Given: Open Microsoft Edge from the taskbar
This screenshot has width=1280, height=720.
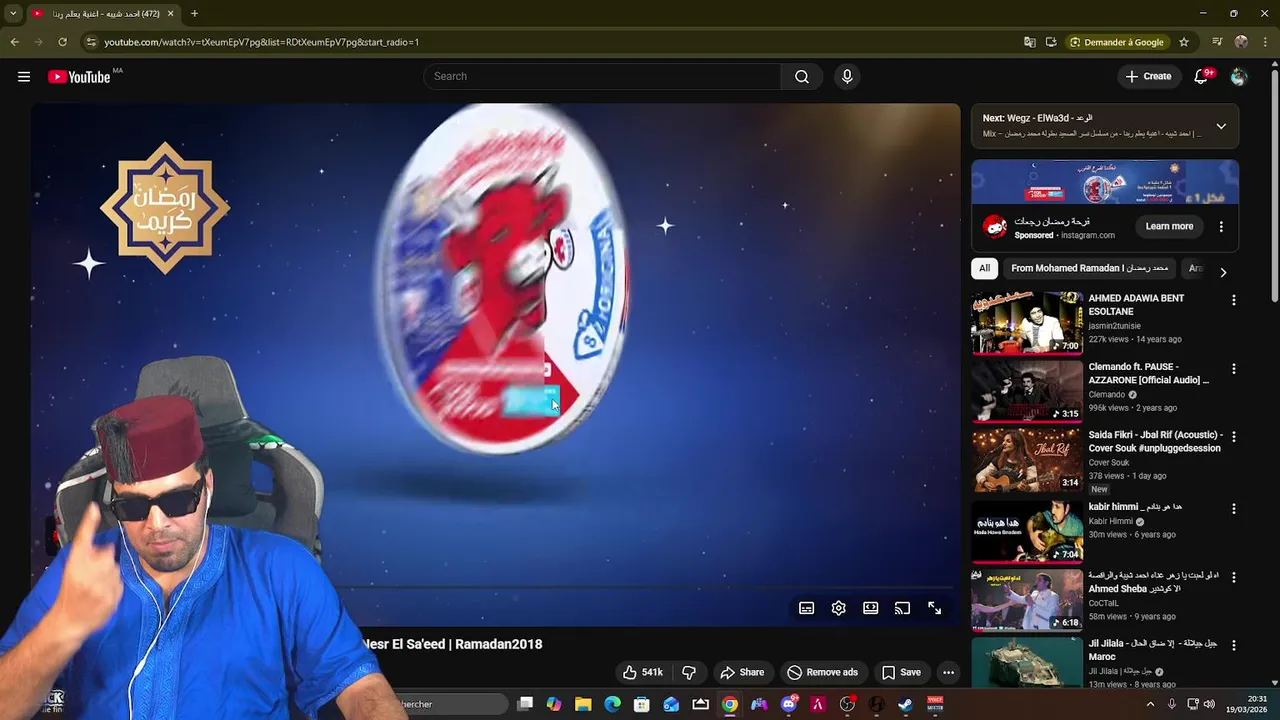Looking at the screenshot, I should point(612,704).
